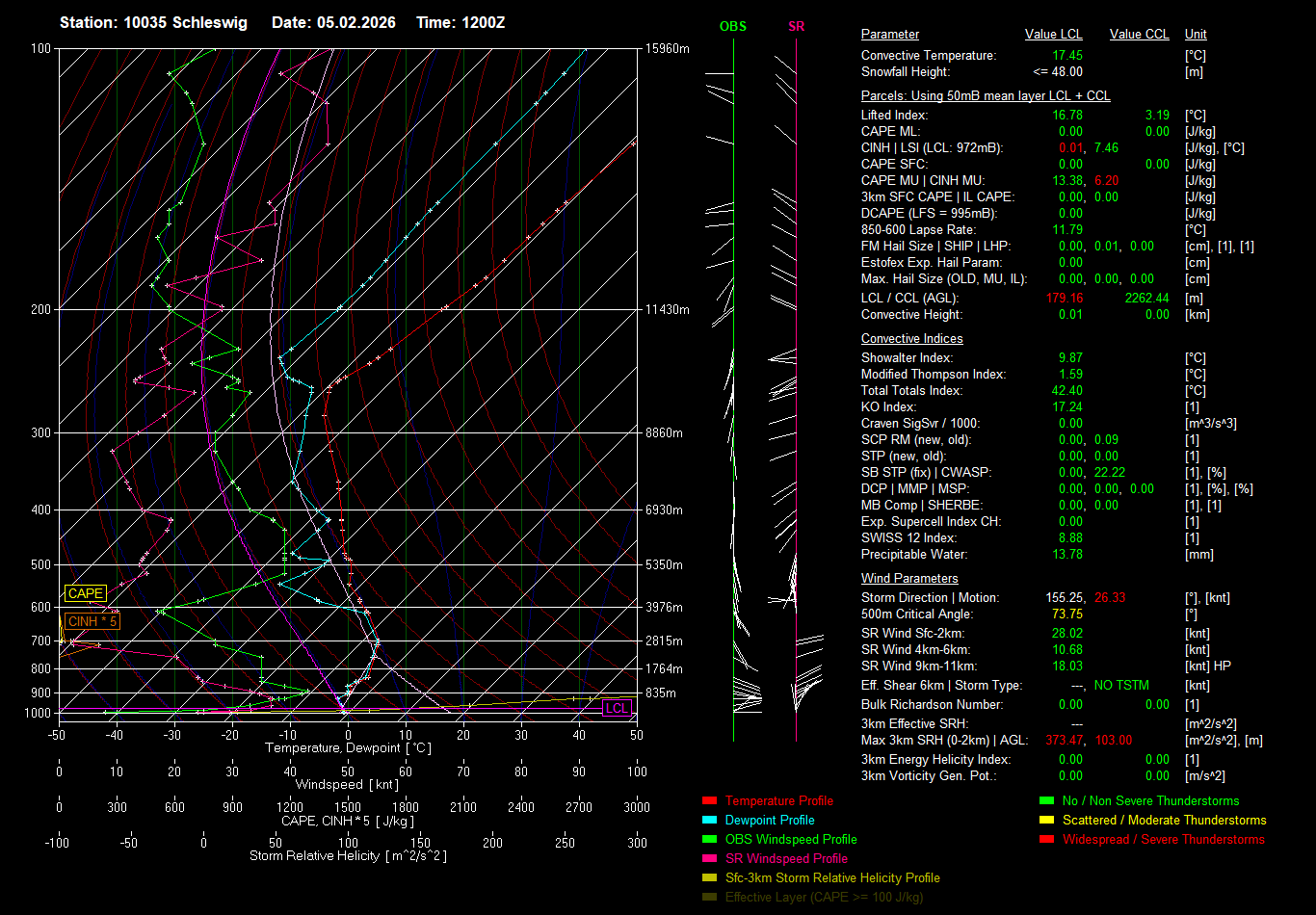
Task: Click the red Temperature Profile legend swatch
Action: [710, 801]
